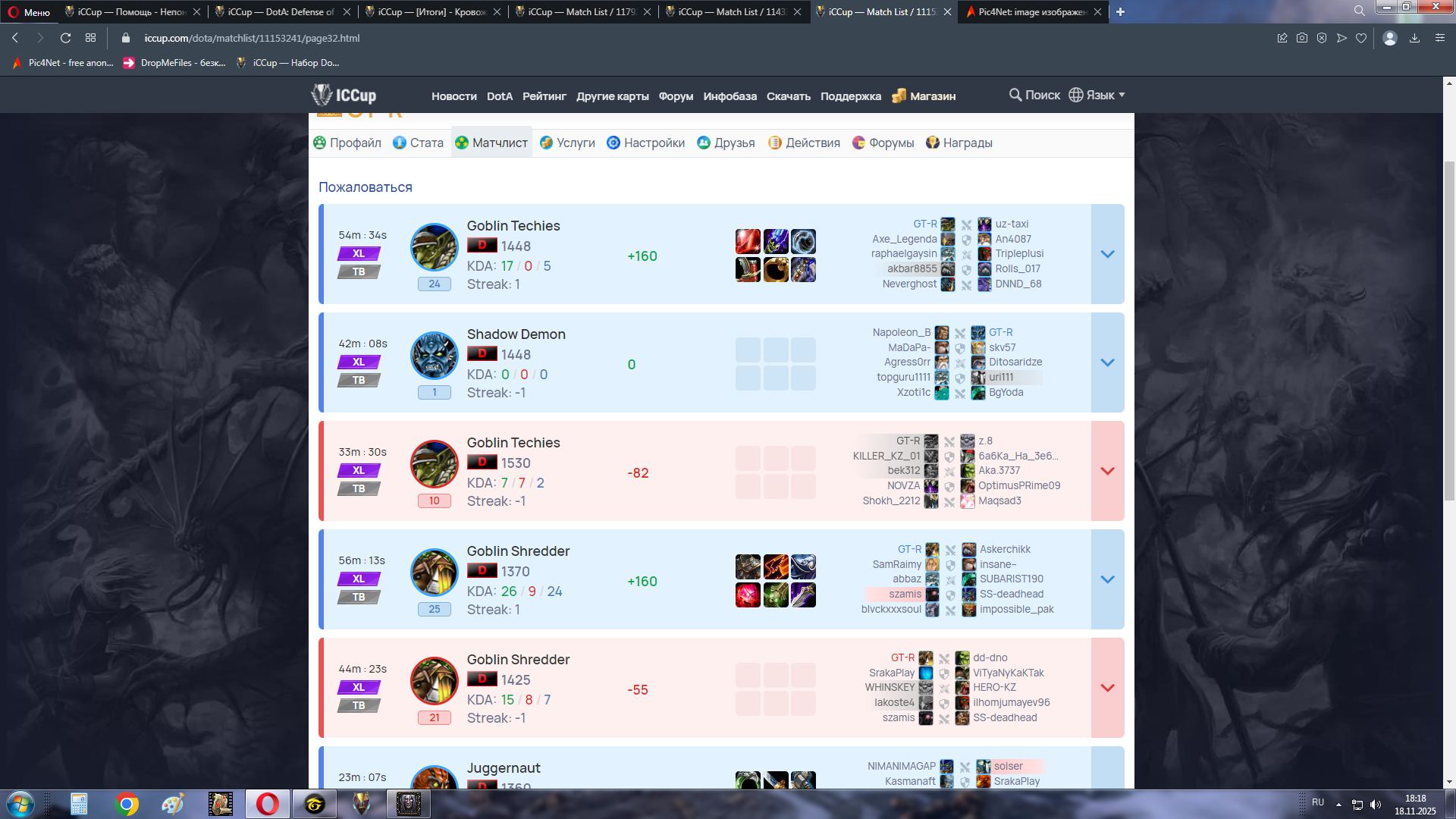Screen dimensions: 1456x819
Task: Click the Пожаловаться link
Action: pyautogui.click(x=366, y=187)
